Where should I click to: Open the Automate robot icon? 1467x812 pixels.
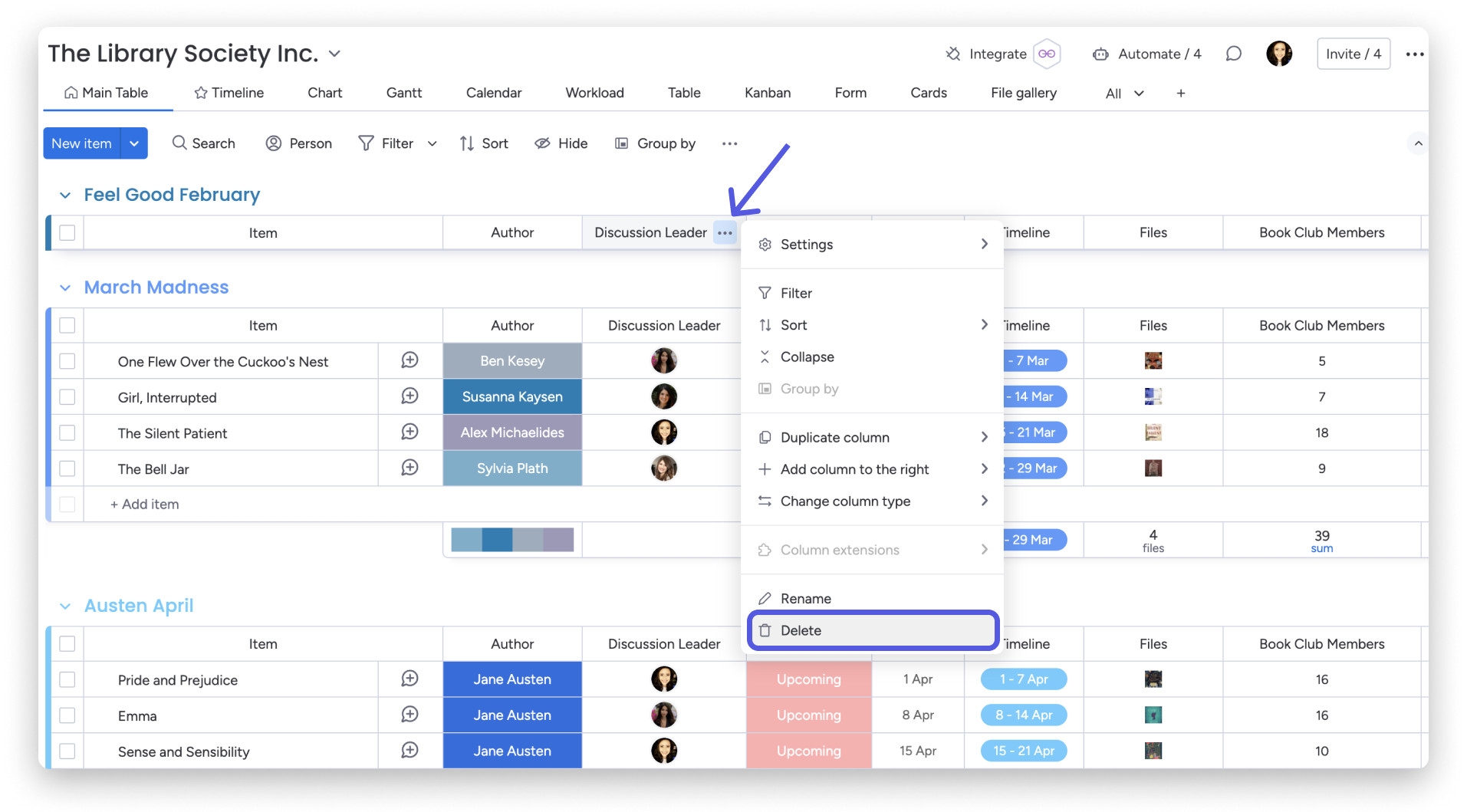tap(1100, 54)
